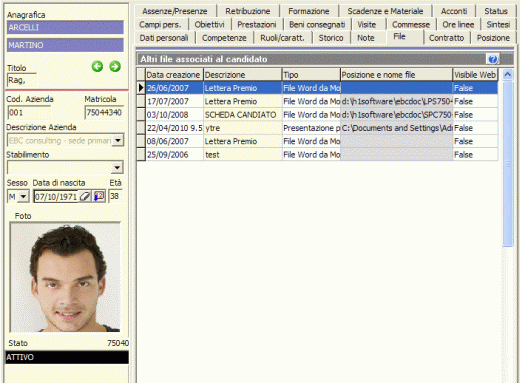The height and width of the screenshot is (383, 520).
Task: Click Presentazione type cell in ytre row
Action: coord(311,128)
